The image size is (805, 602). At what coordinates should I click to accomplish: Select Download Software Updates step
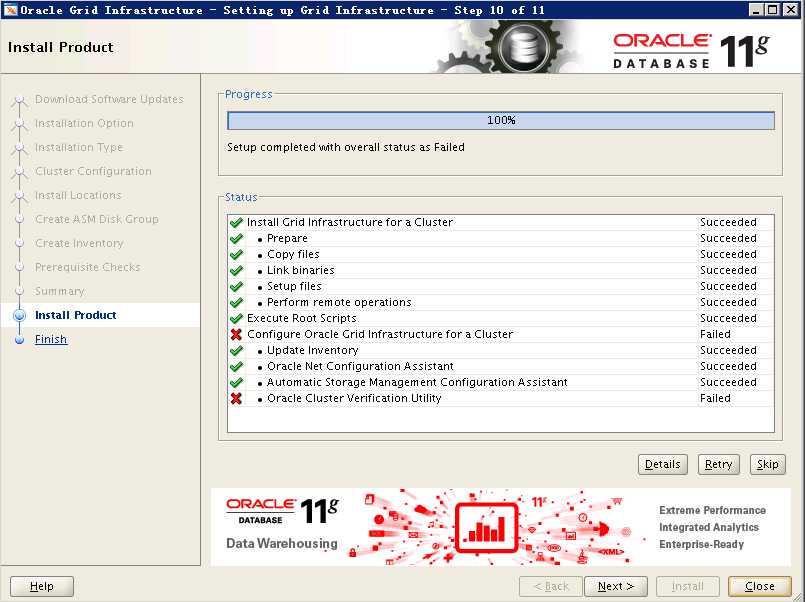109,99
